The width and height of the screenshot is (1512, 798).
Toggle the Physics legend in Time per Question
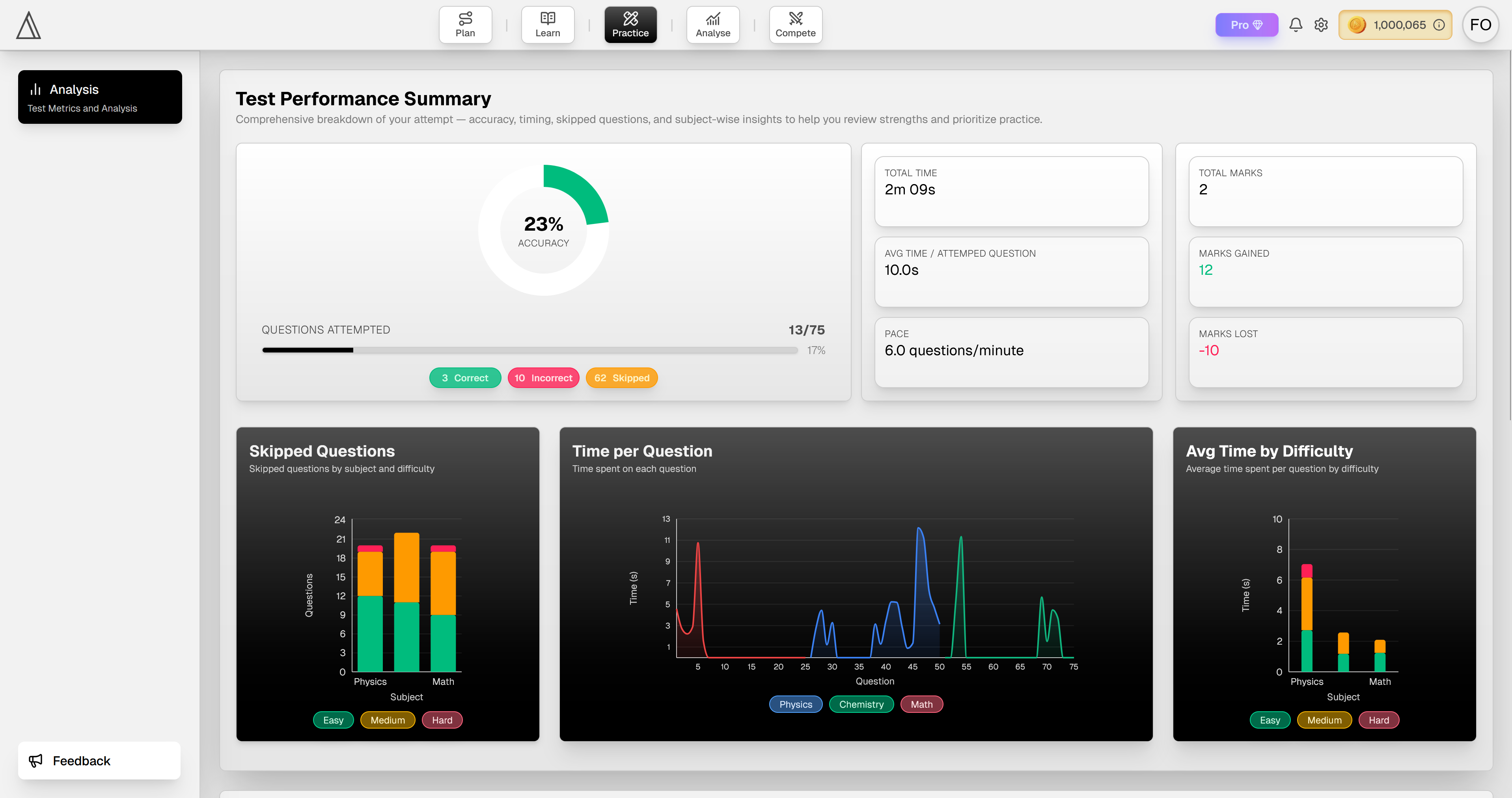point(795,704)
